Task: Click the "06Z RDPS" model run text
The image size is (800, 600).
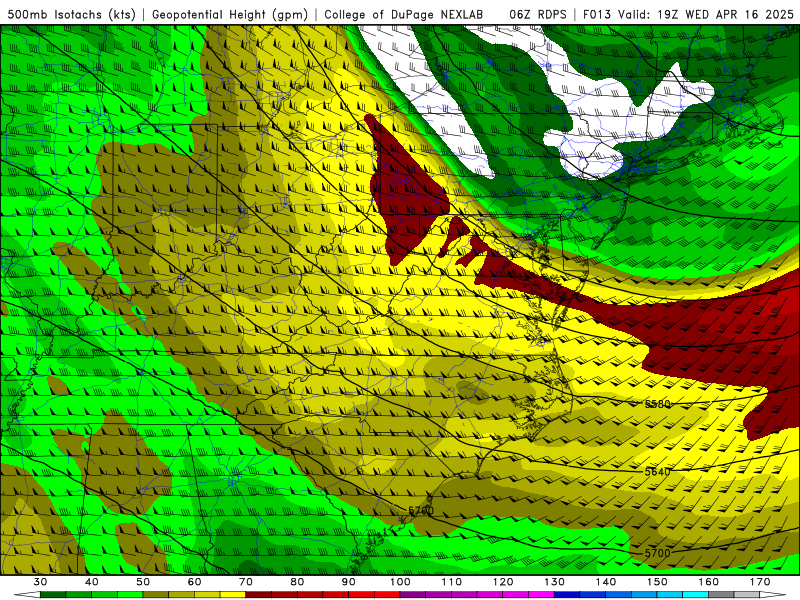Action: coord(538,14)
